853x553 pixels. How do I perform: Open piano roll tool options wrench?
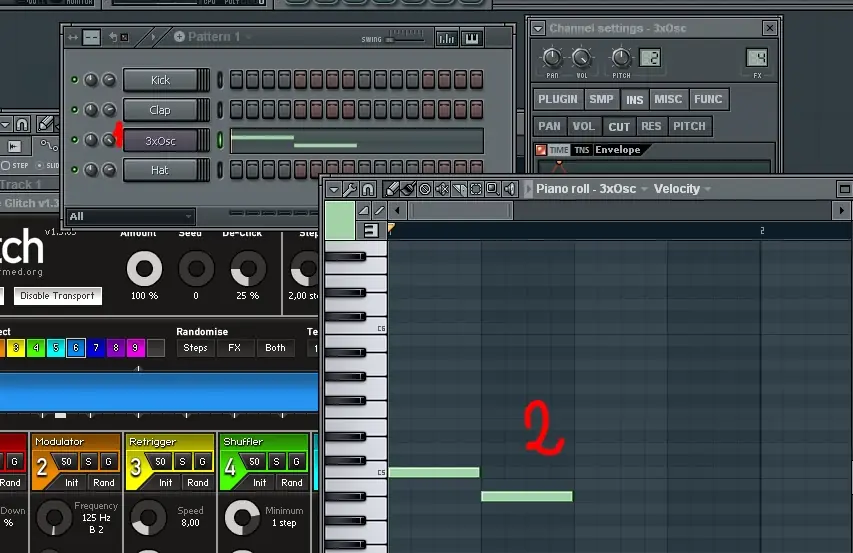(x=350, y=189)
